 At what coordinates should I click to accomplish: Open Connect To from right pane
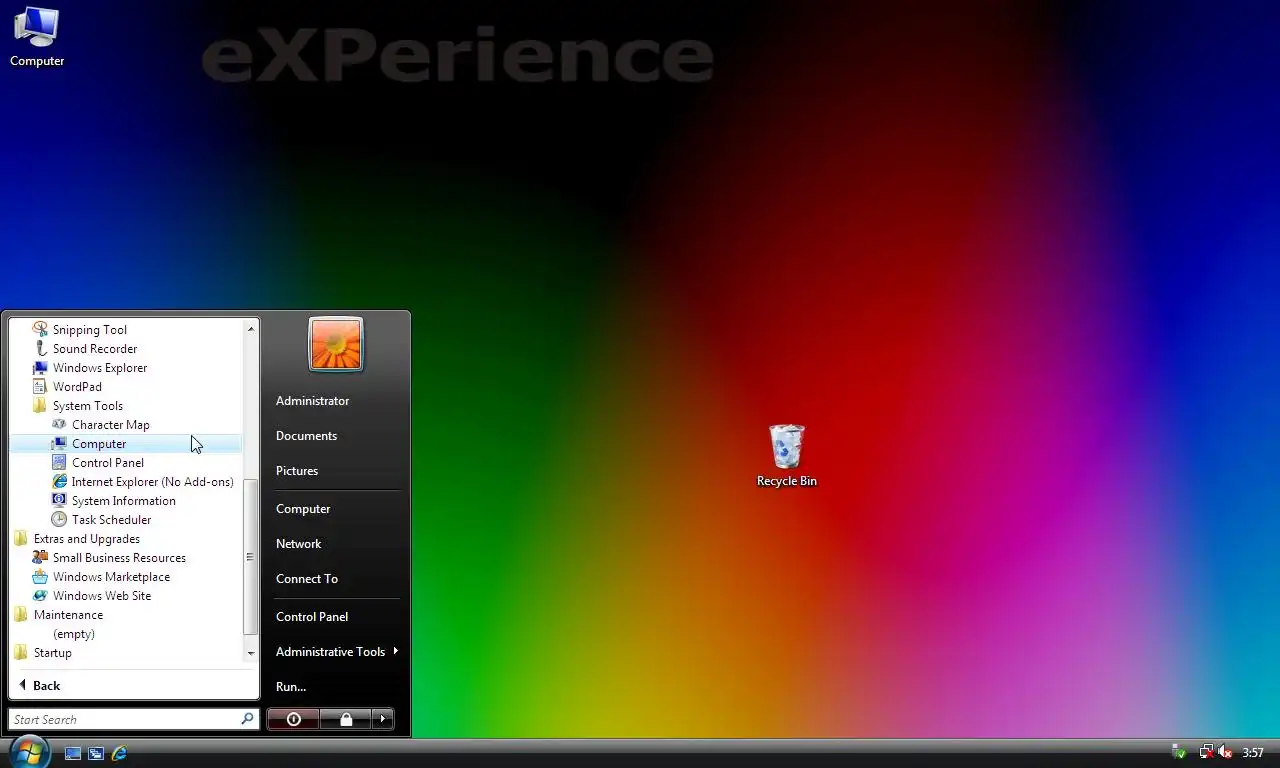click(307, 579)
